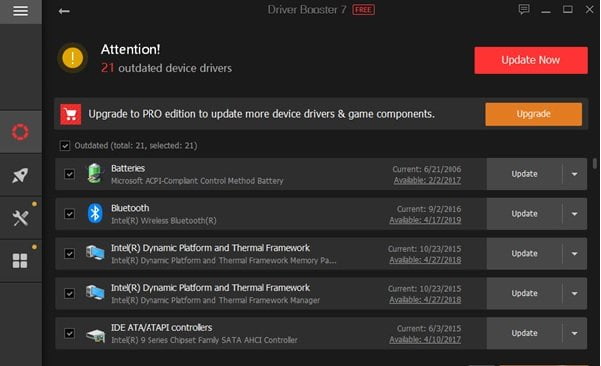Toggle the select-all Outdated checkbox

coord(65,146)
